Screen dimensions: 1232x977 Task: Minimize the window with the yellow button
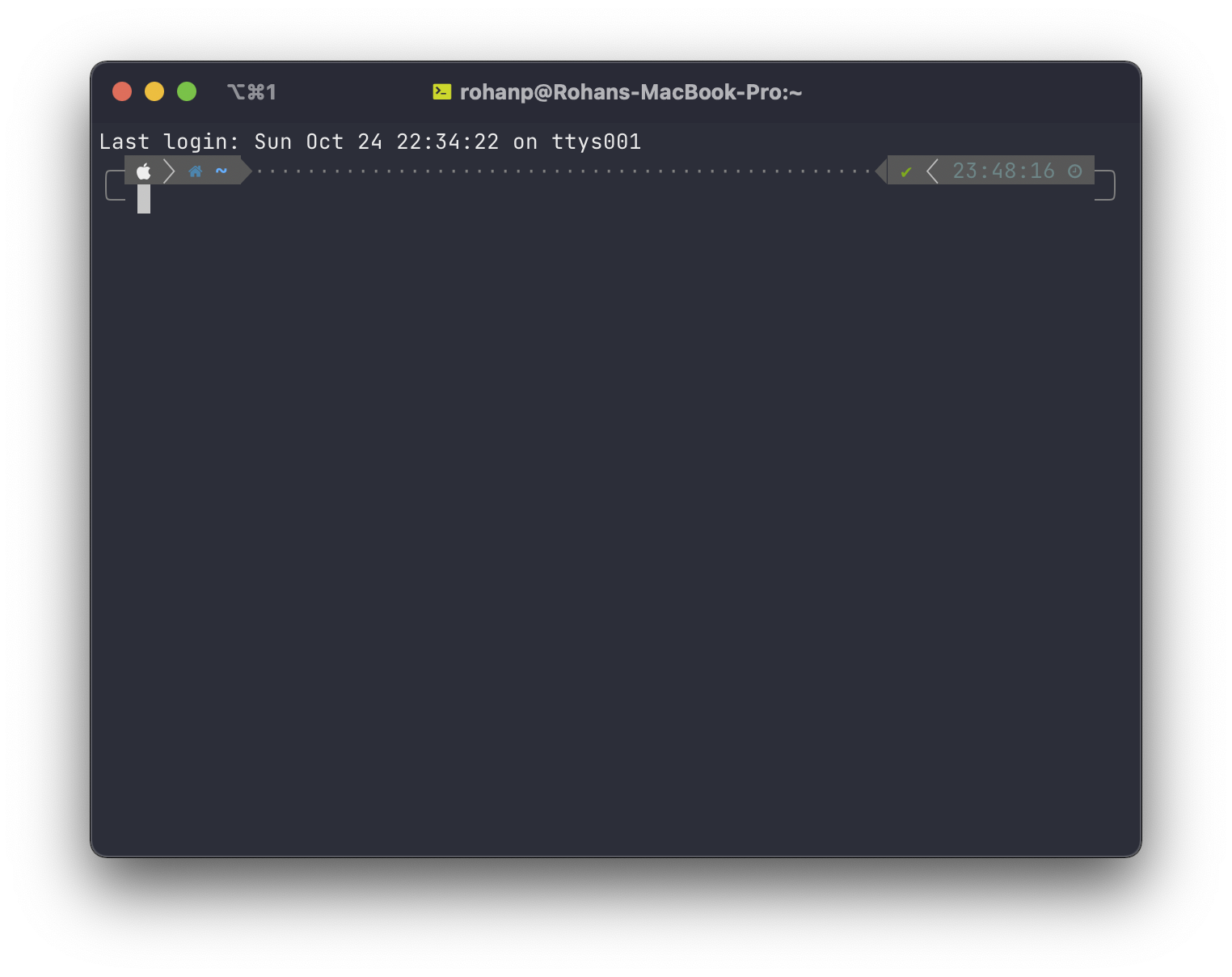154,91
